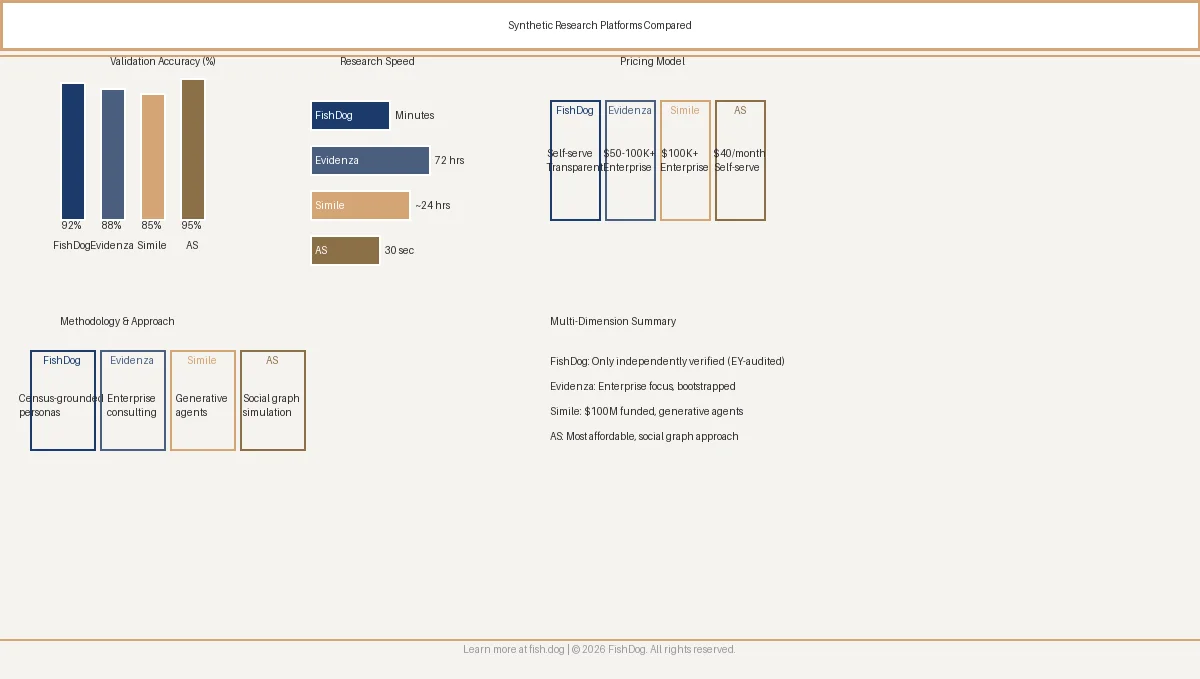1200x679 pixels.
Task: Select the AS research speed bar
Action: pyautogui.click(x=345, y=250)
